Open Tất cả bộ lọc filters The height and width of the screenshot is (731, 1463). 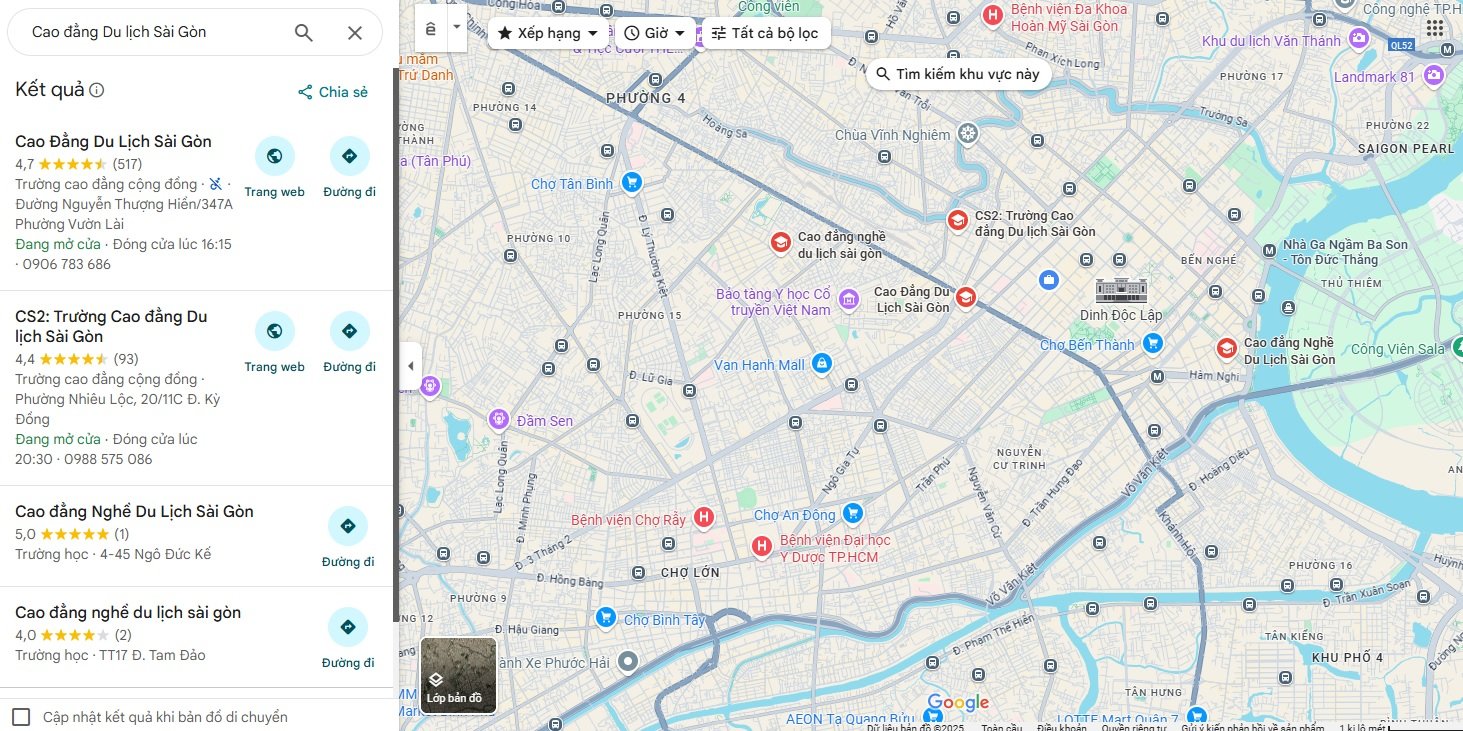[x=765, y=33]
